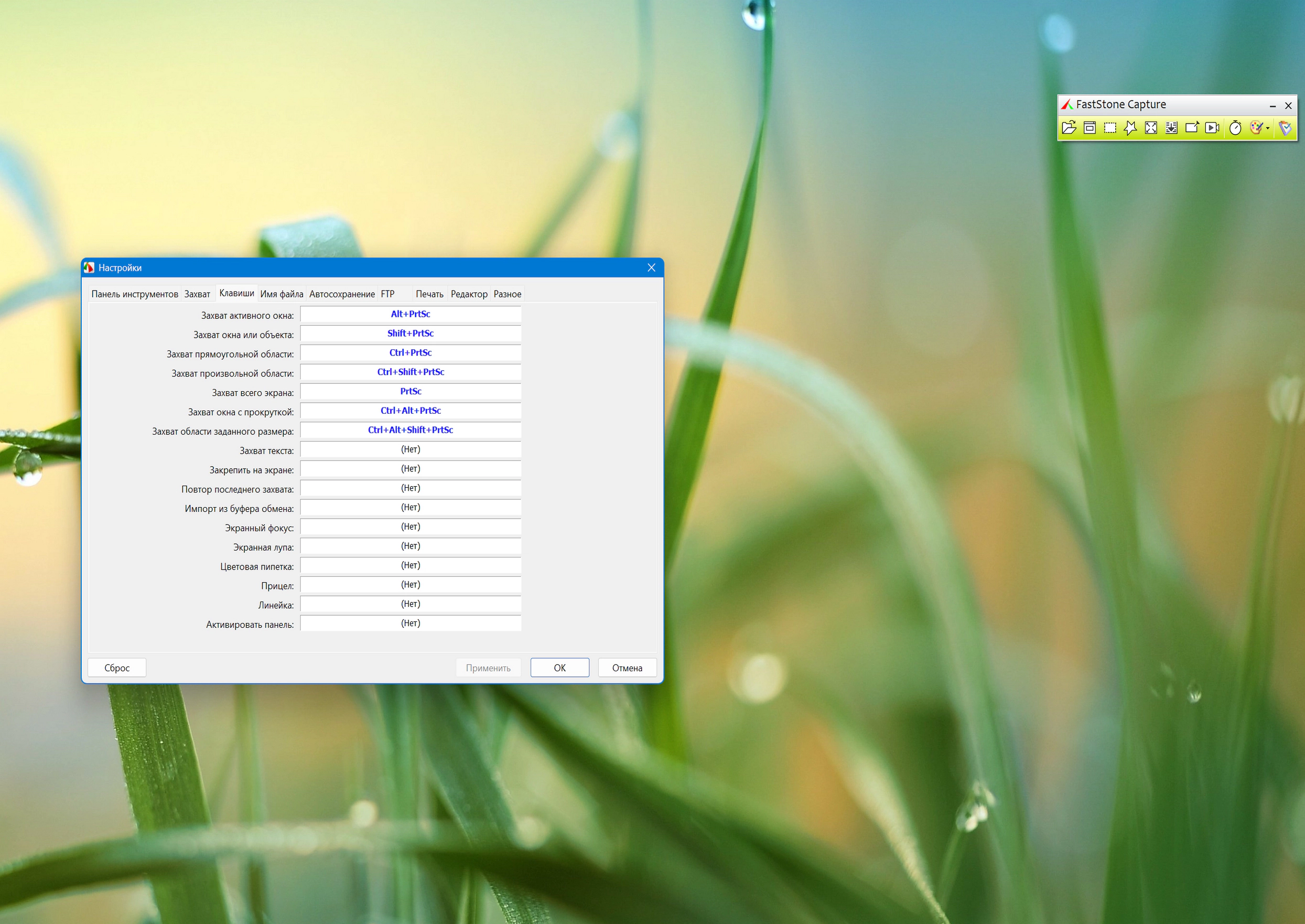1305x924 pixels.
Task: Click the Ctrl+PrtSc hotkey field
Action: [x=411, y=353]
